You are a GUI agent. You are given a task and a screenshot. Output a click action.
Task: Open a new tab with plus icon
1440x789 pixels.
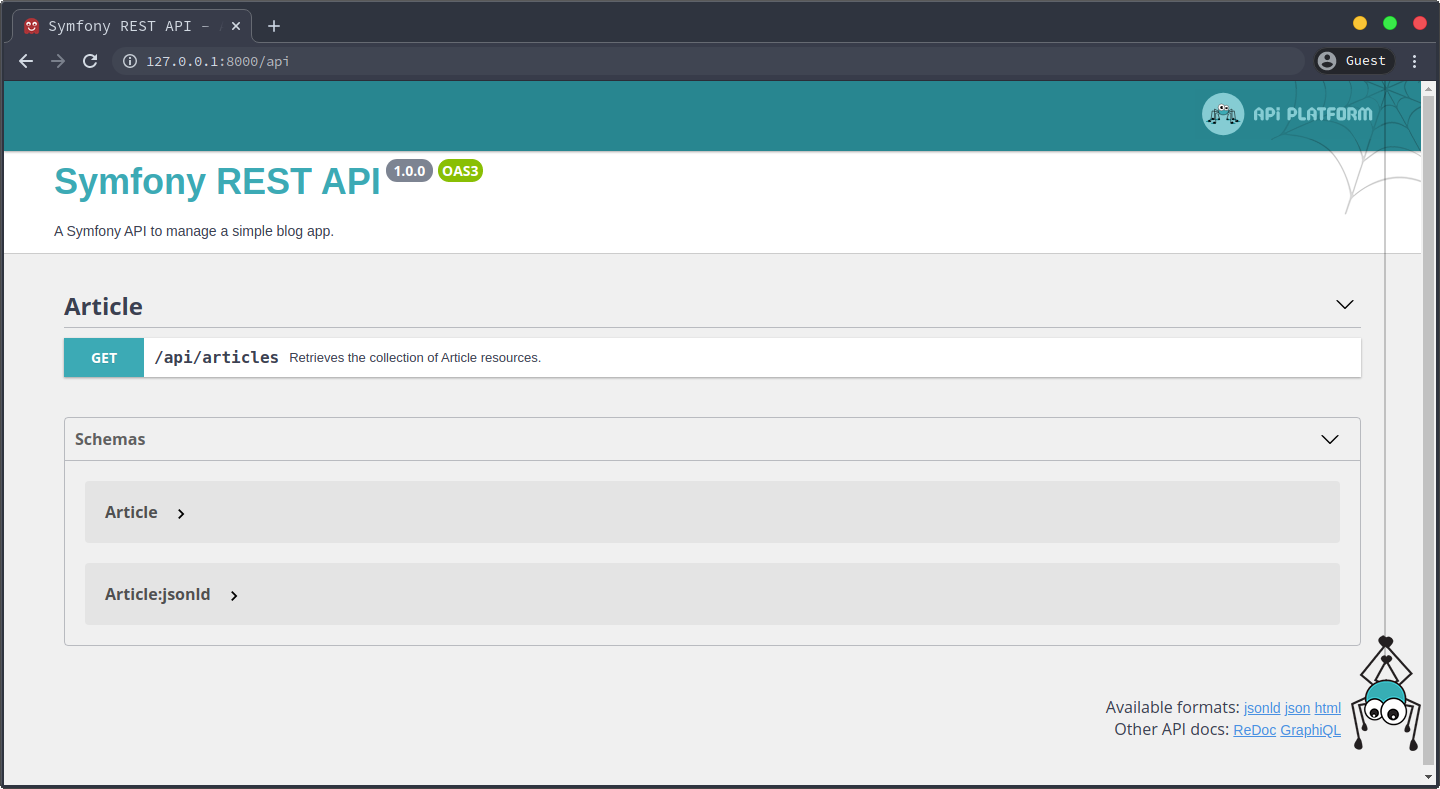[x=274, y=26]
